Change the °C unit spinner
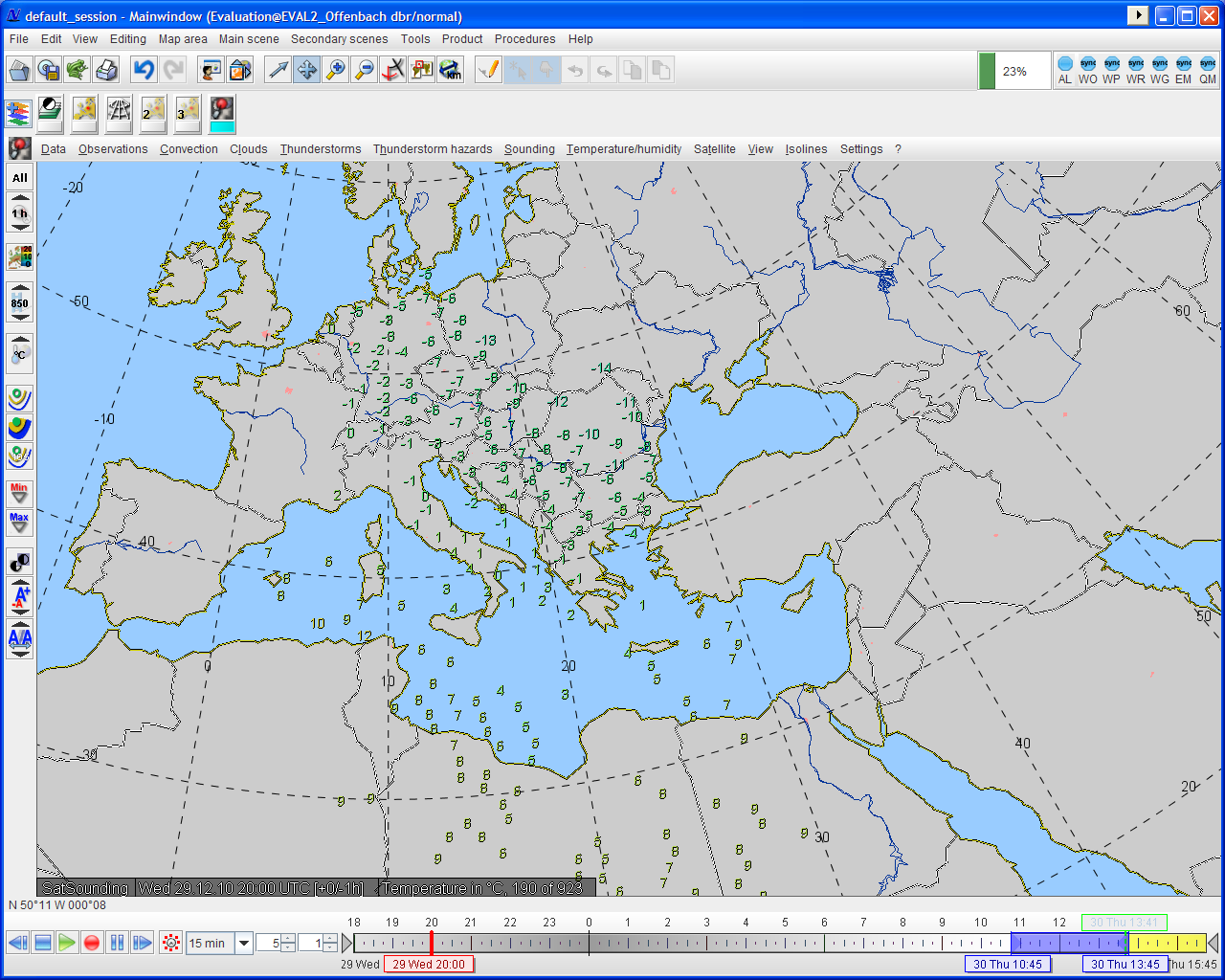The width and height of the screenshot is (1225, 980). [20, 354]
